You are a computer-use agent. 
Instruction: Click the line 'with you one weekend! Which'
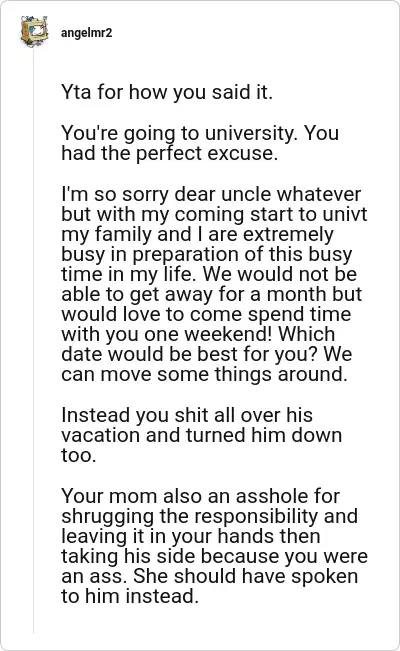tap(198, 334)
